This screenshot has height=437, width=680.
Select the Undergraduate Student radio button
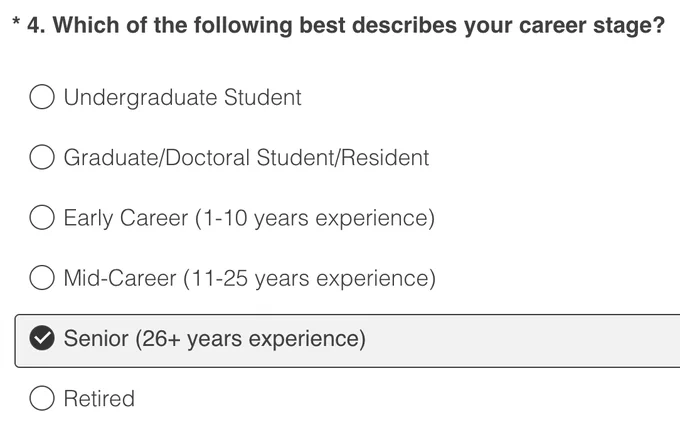pos(42,97)
